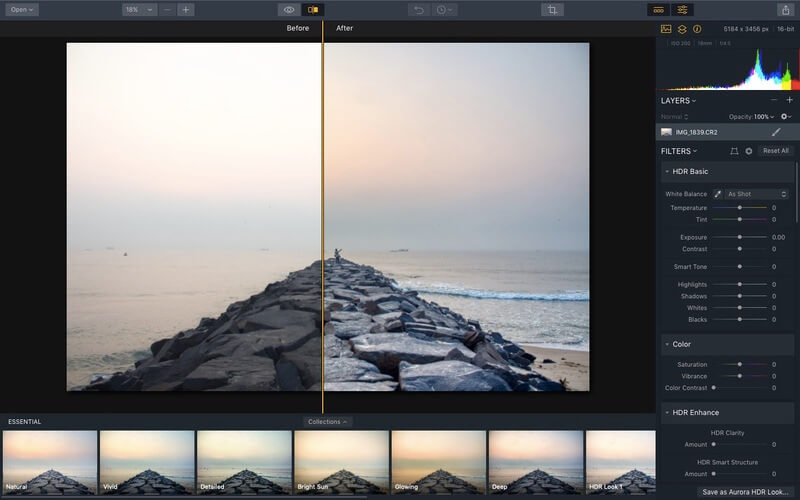This screenshot has height=500, width=800.
Task: Click the brush icon on IMG_1839.CR2 layer
Action: [776, 132]
